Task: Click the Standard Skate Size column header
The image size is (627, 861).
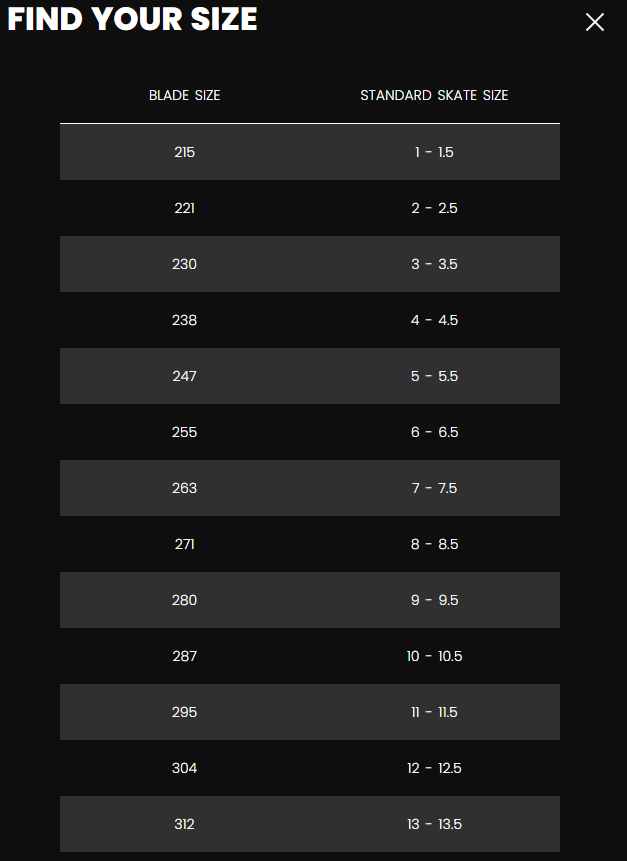Action: pyautogui.click(x=434, y=96)
